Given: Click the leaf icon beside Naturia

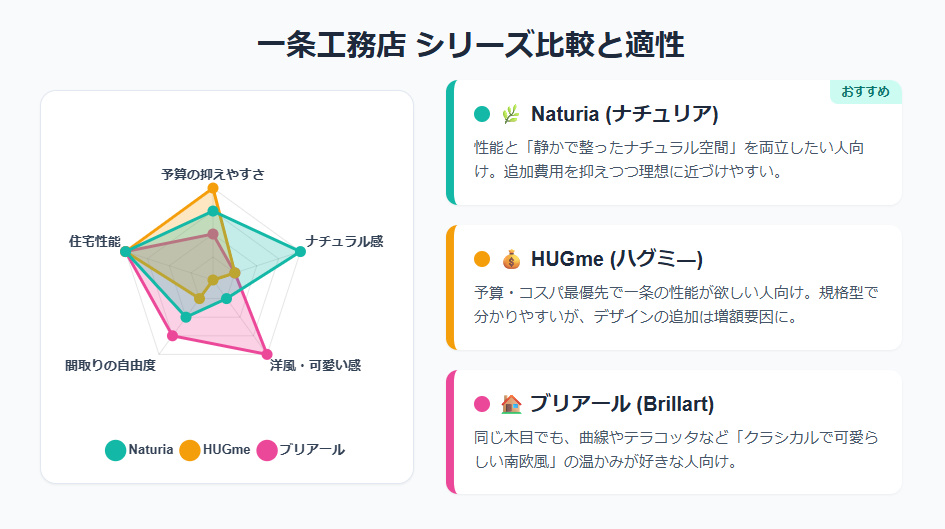Looking at the screenshot, I should 510,114.
